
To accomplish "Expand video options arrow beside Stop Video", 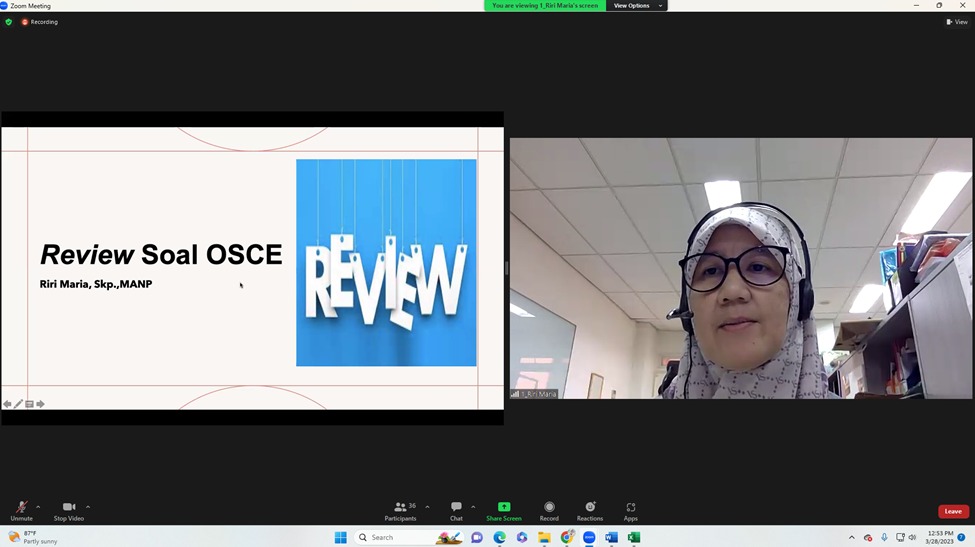I will coord(88,507).
